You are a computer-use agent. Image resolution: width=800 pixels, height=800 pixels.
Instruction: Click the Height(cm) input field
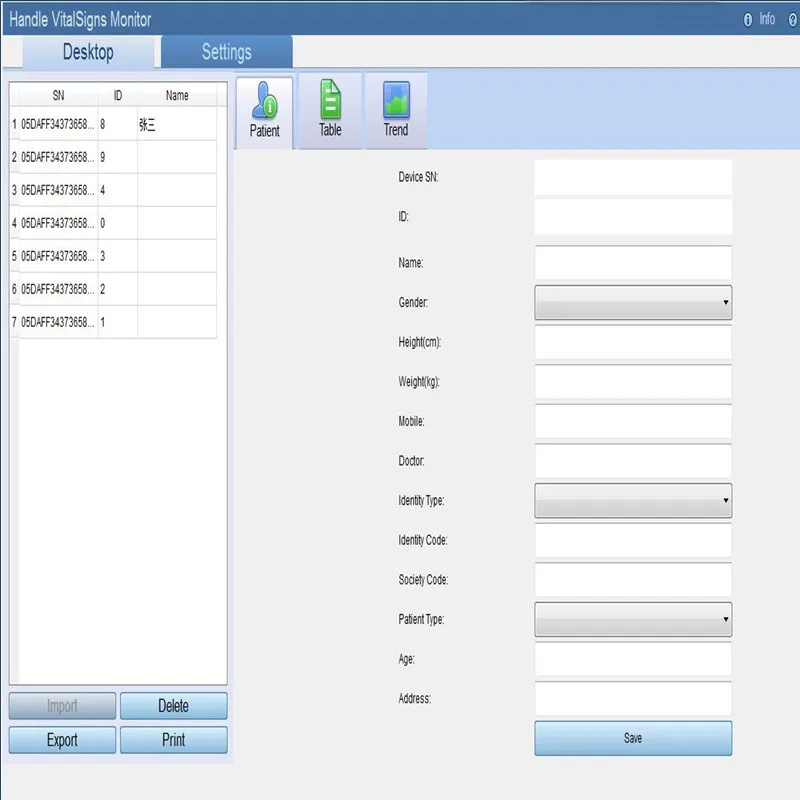point(633,342)
